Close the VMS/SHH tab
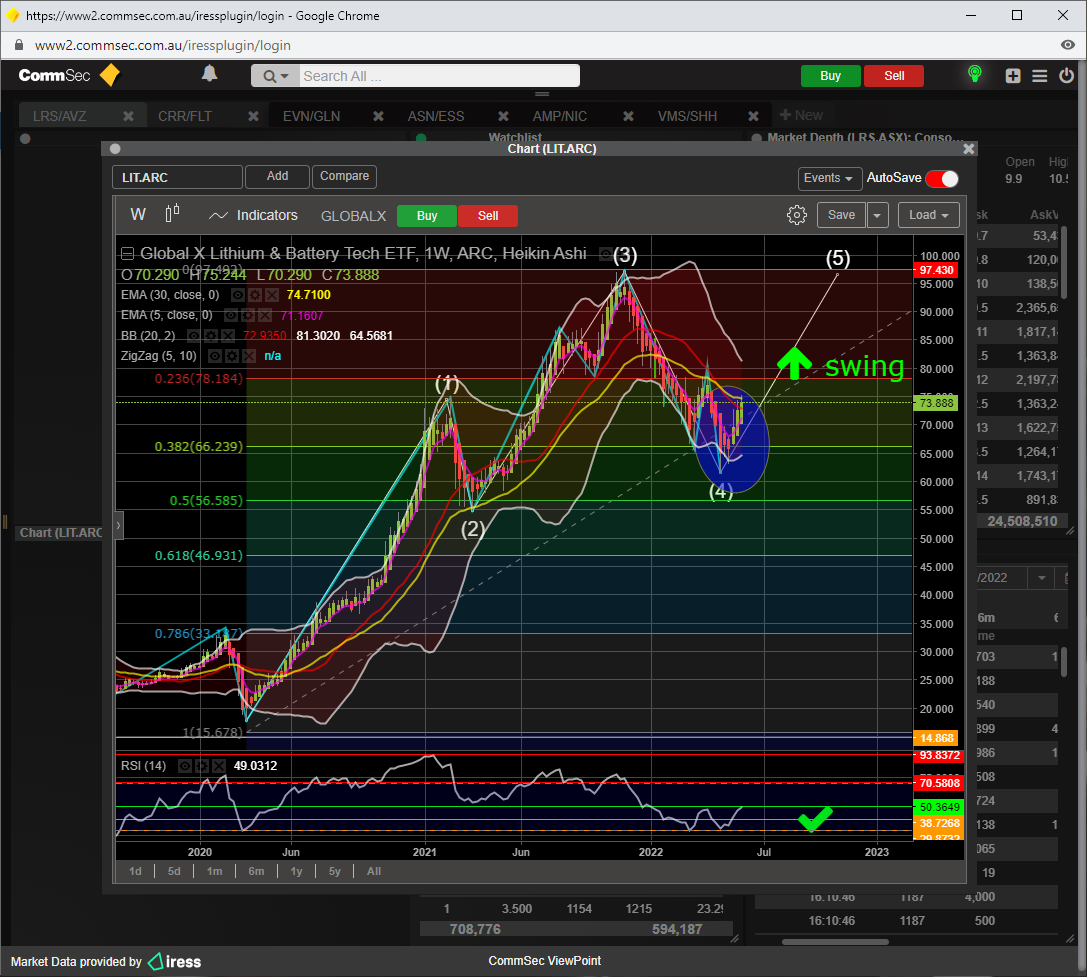 point(754,116)
